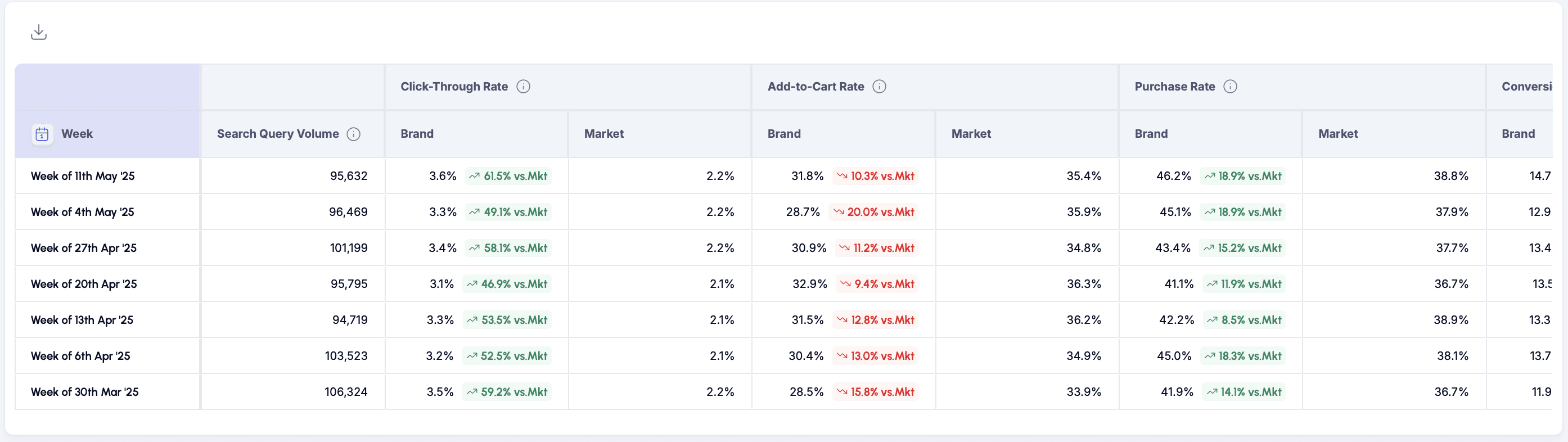Select the 18.3% vs.Mkt purchase rate badge
This screenshot has width=1568, height=442.
(x=1243, y=356)
